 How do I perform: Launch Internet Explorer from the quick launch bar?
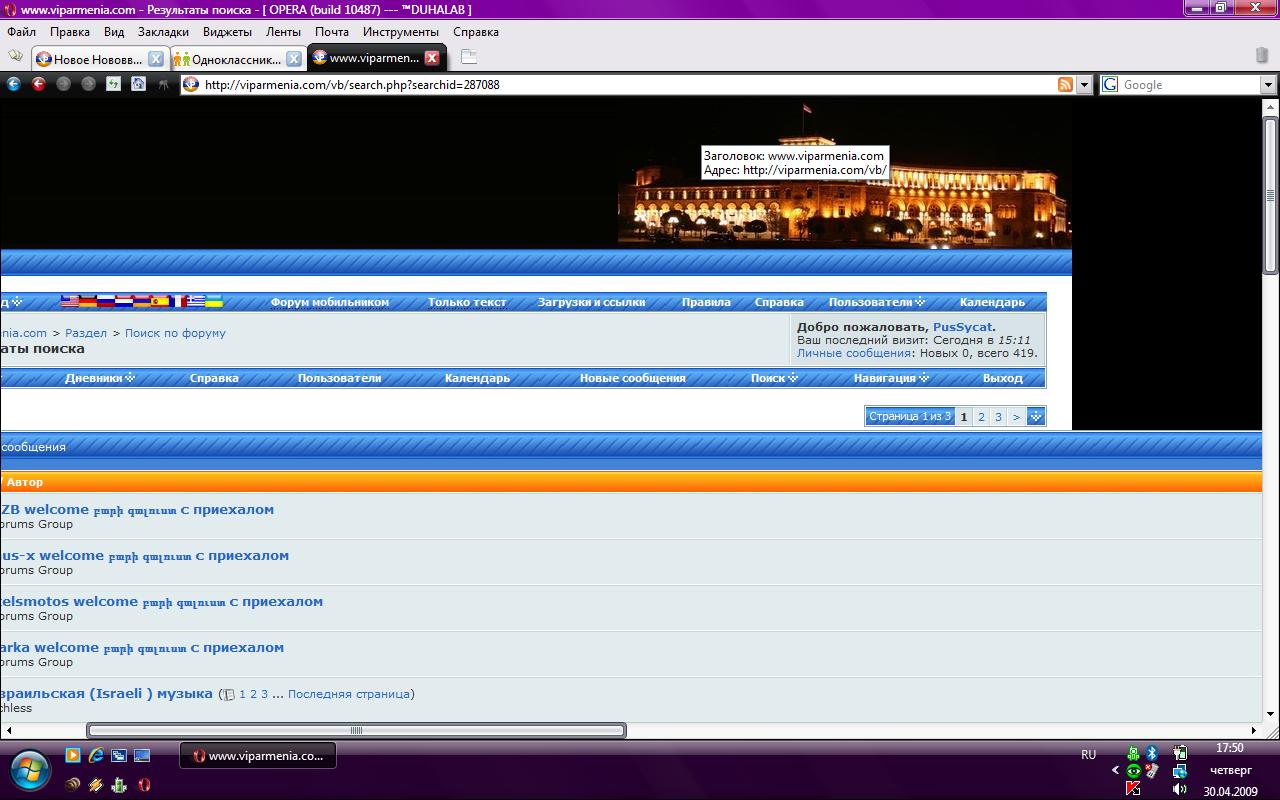pyautogui.click(x=97, y=756)
